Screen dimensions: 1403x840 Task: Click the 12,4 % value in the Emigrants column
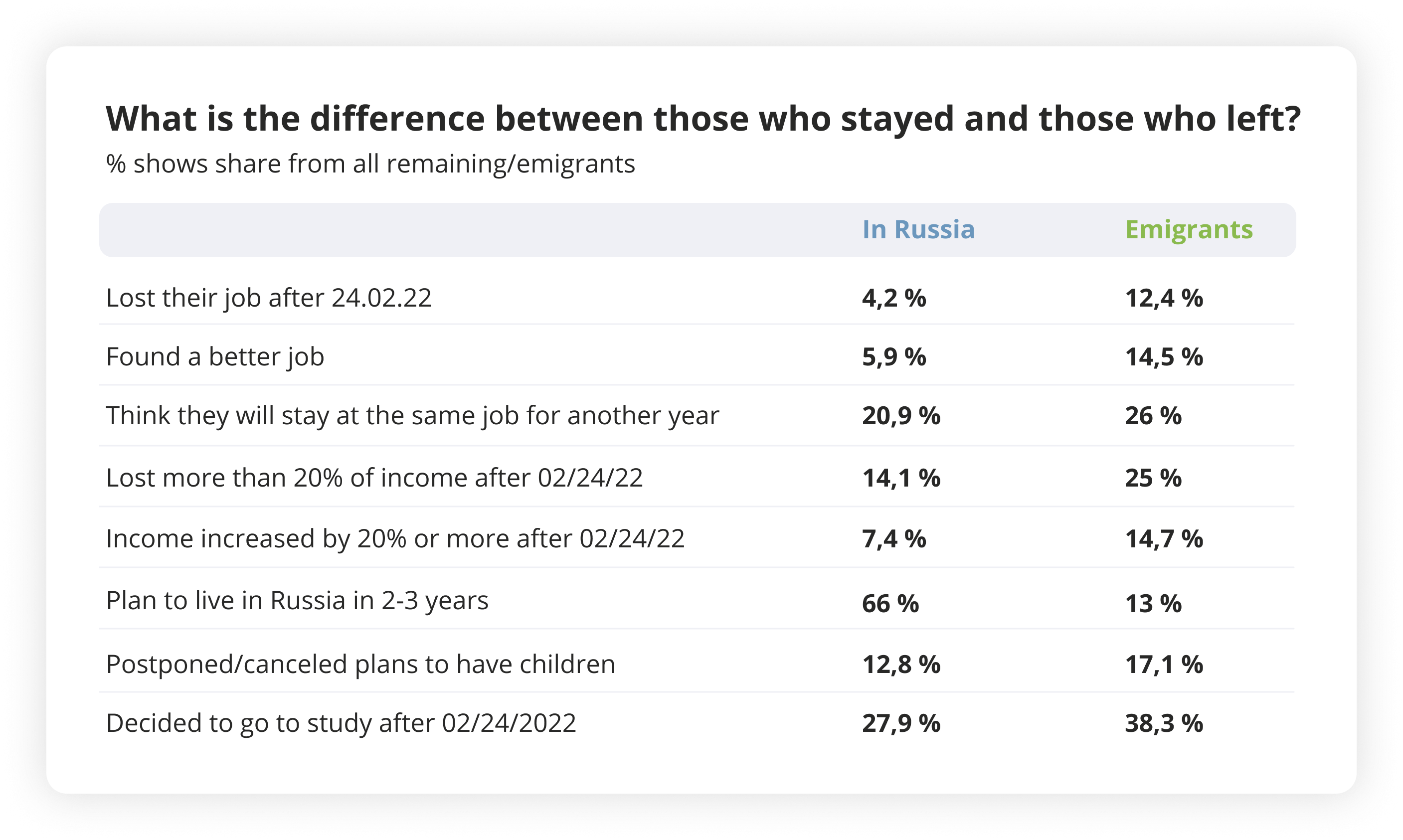[x=1164, y=299]
